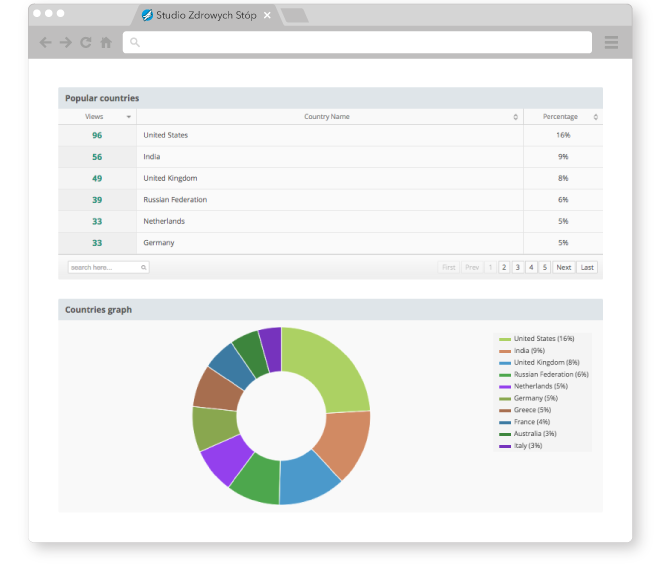Viewport: 666px width, 566px height.
Task: Toggle France (4%) legend entry
Action: point(525,422)
